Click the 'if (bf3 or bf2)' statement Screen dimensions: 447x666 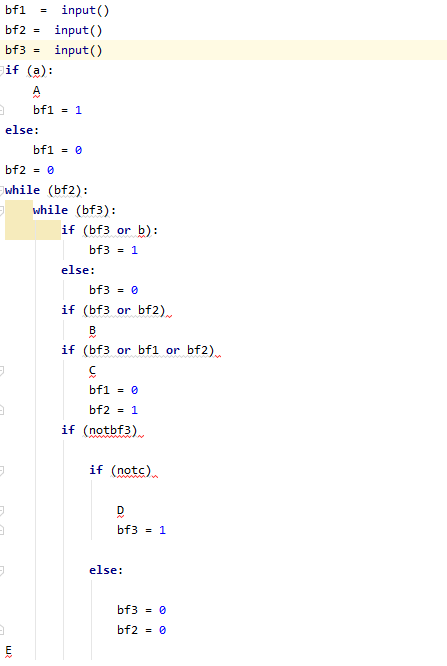click(113, 310)
